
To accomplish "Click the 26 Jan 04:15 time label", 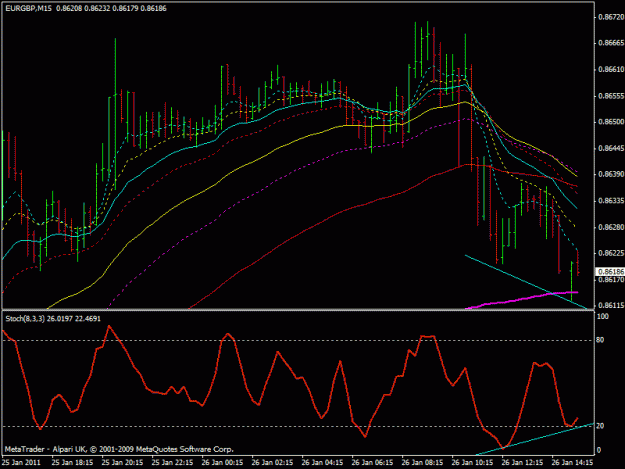I will pos(322,463).
